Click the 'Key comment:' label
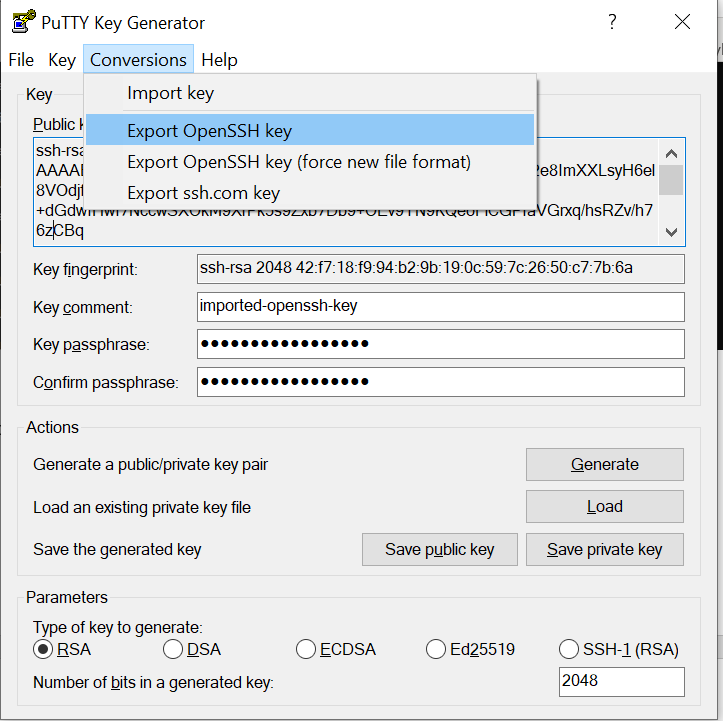The height and width of the screenshot is (721, 723). (83, 307)
